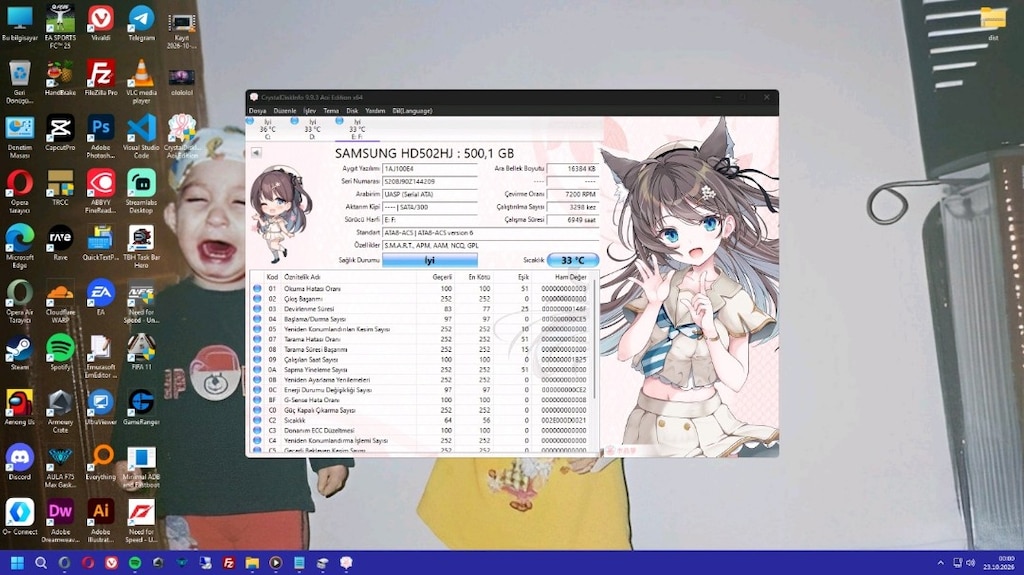This screenshot has height=575, width=1024.
Task: Open the dist folder on desktop
Action: click(993, 24)
